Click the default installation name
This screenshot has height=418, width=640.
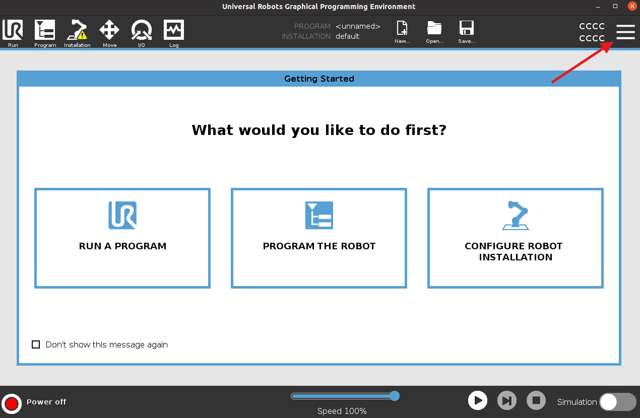[347, 36]
